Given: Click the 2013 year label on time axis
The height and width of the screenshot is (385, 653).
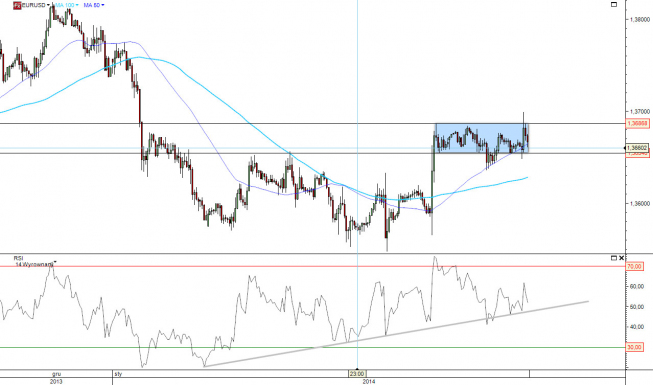Looking at the screenshot, I should (x=56, y=381).
